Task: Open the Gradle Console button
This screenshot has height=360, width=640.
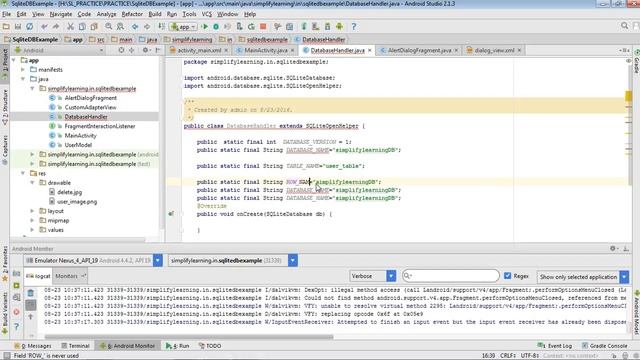Action: [604, 346]
